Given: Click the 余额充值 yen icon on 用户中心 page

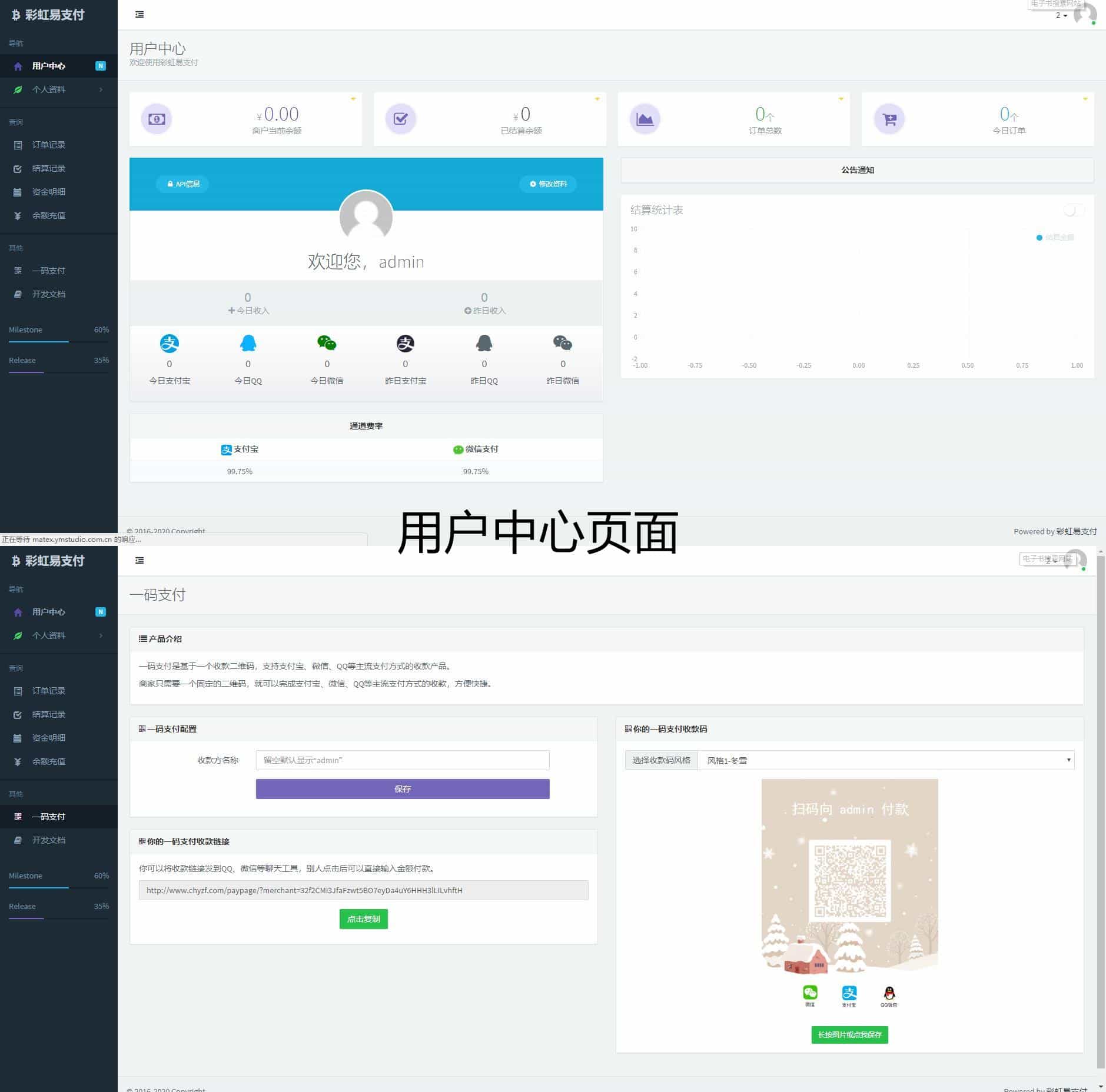Looking at the screenshot, I should pyautogui.click(x=18, y=216).
